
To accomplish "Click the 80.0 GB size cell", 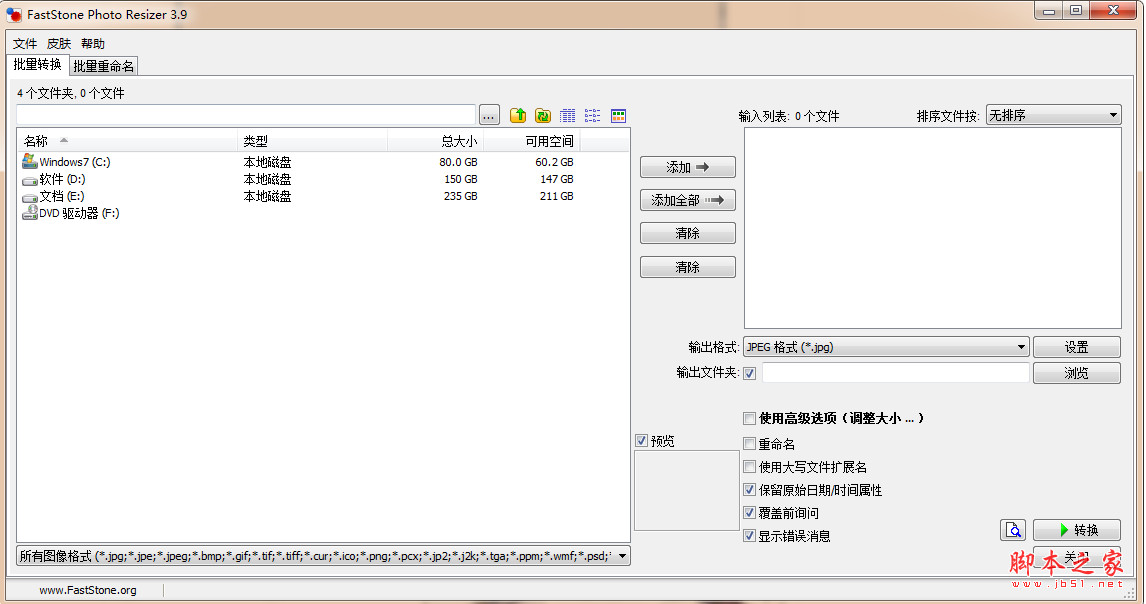I will pos(458,162).
